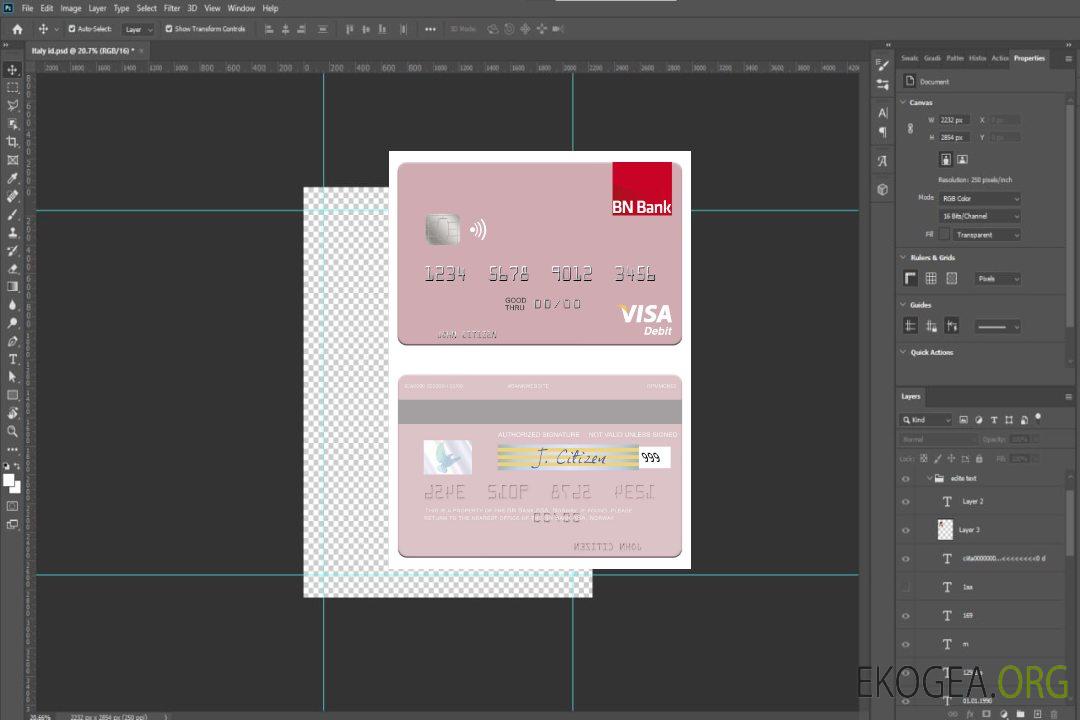Switch to the Actions panel tab
1080x720 pixels.
click(1000, 59)
